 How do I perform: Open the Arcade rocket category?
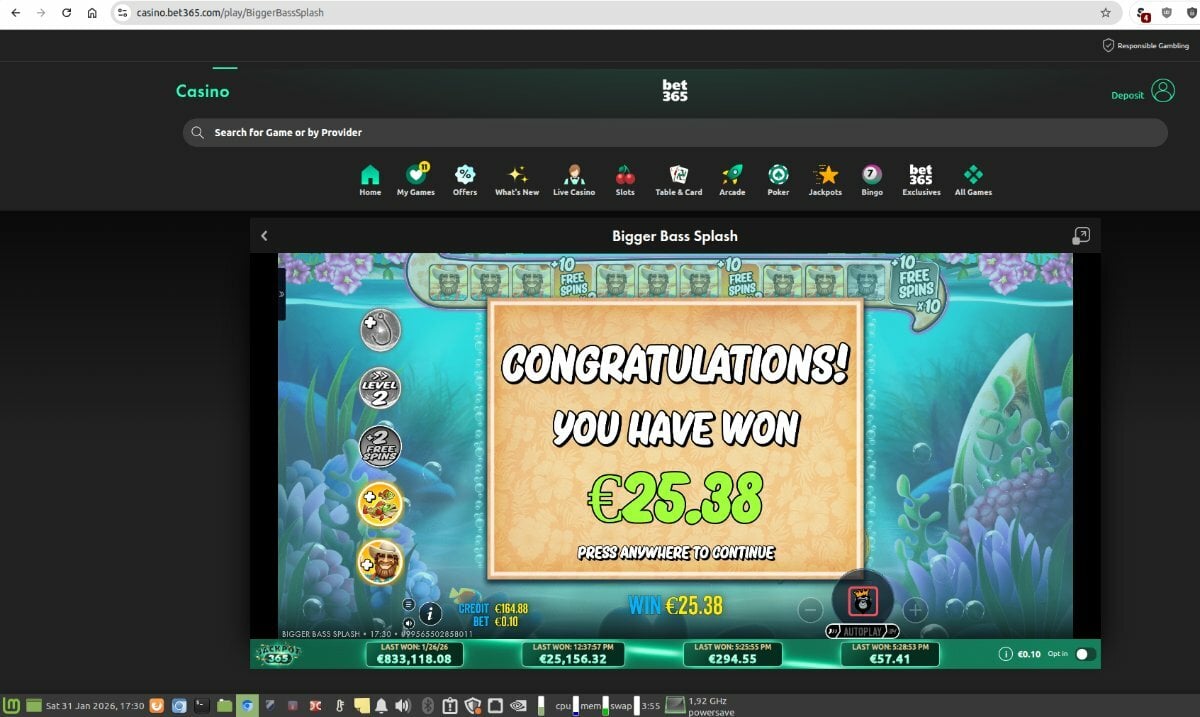(732, 180)
